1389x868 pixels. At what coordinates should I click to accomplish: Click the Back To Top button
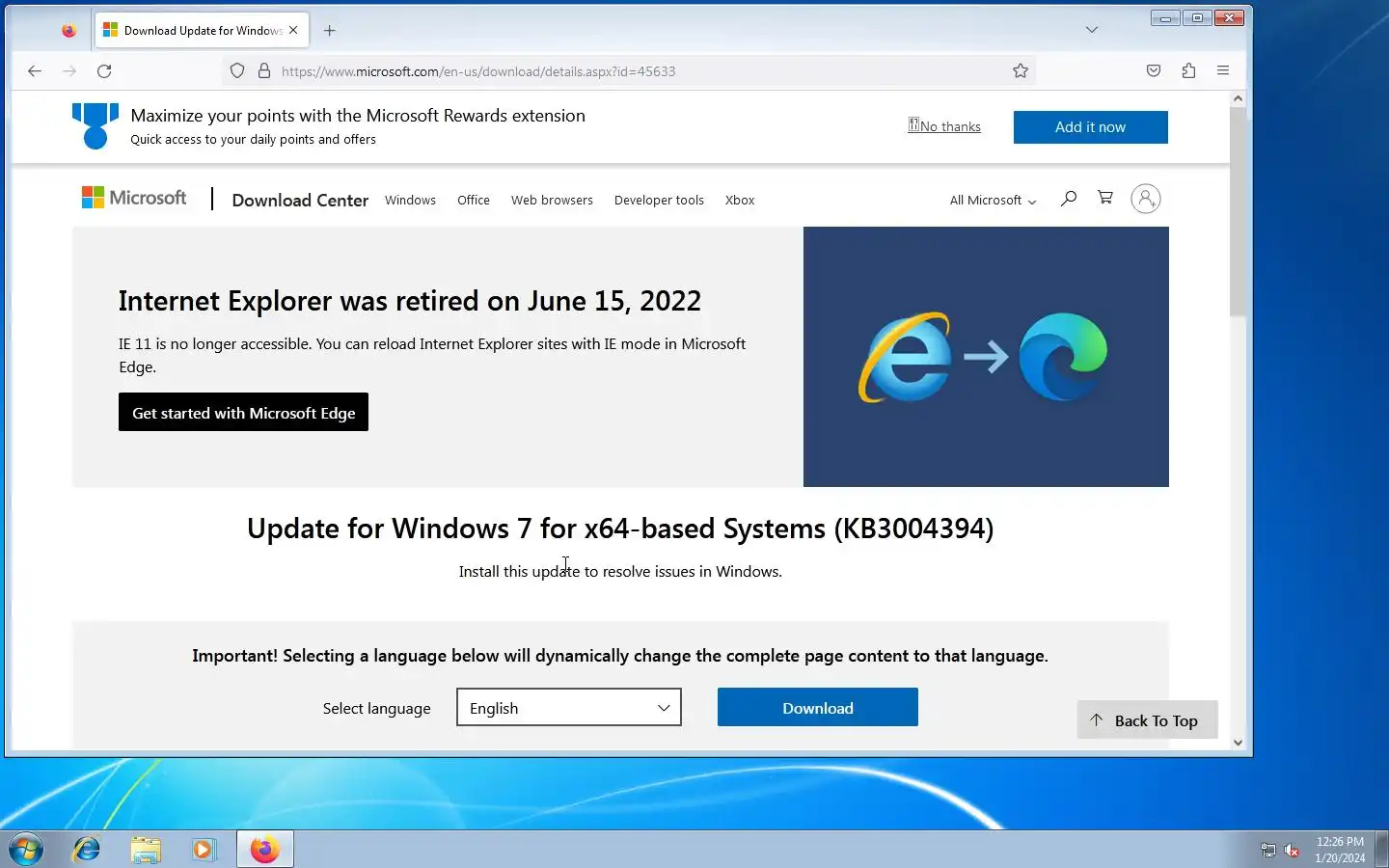click(1147, 720)
